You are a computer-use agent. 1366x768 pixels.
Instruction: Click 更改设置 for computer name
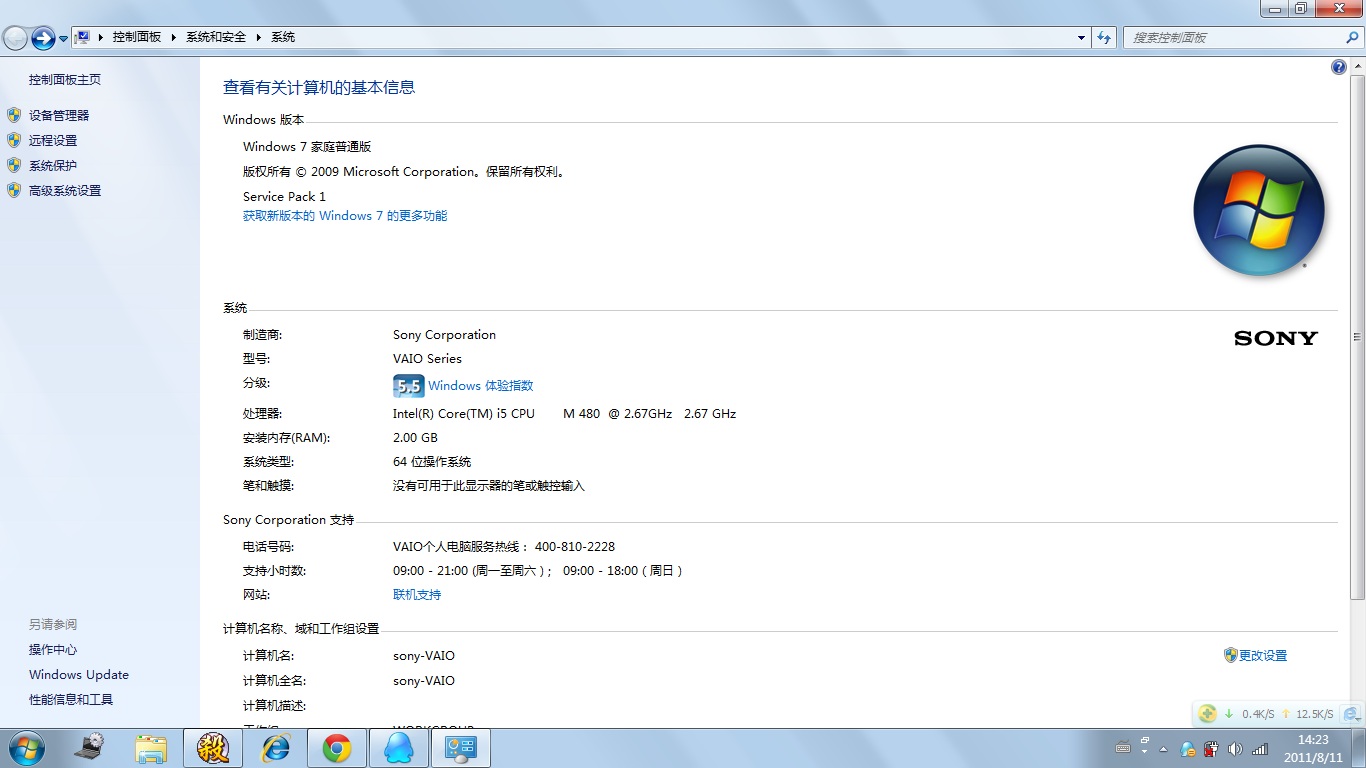click(1263, 656)
